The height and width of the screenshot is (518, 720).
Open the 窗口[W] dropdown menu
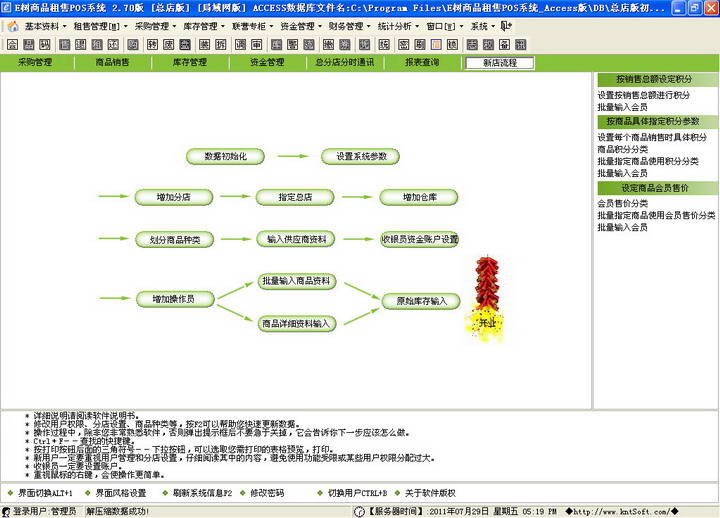pos(444,26)
